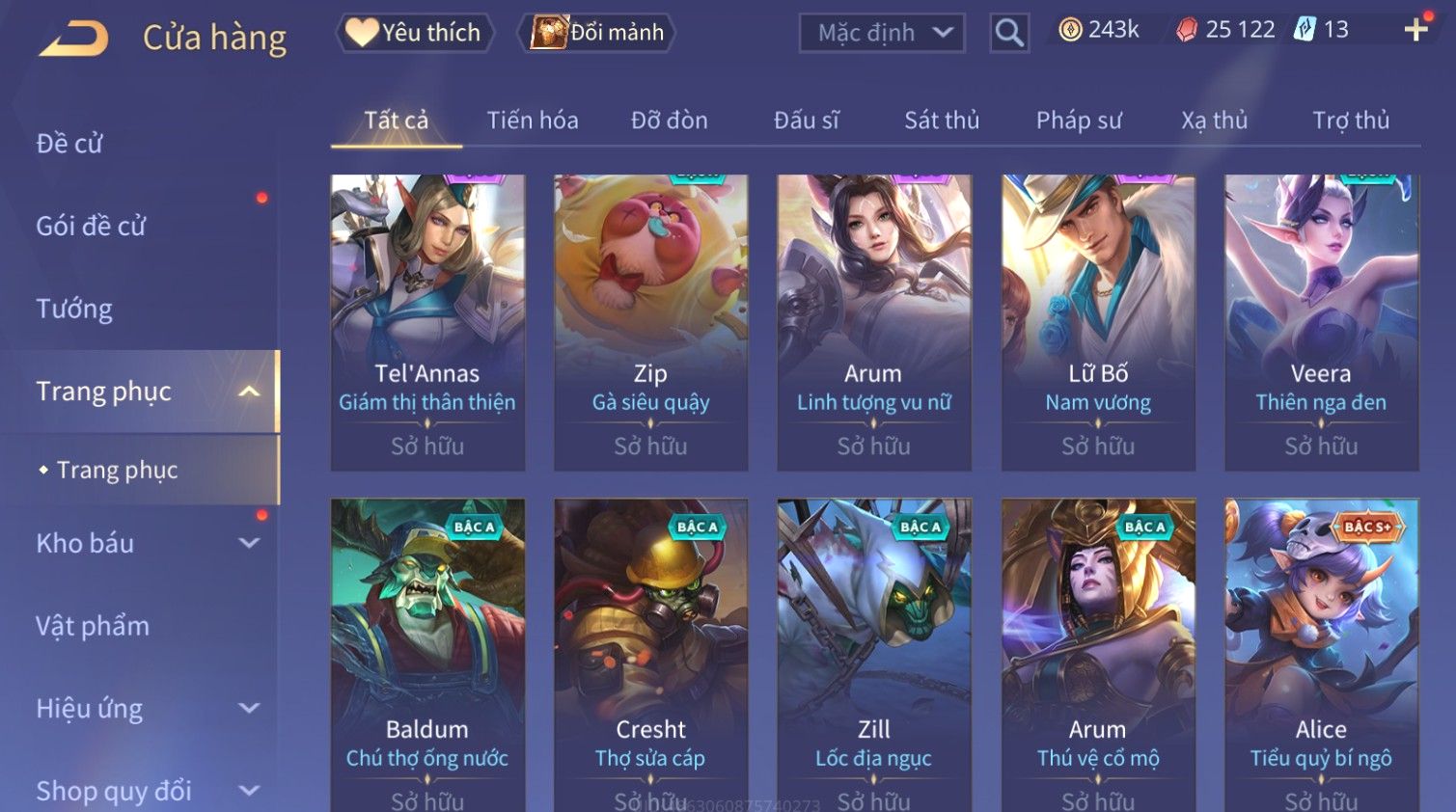Image resolution: width=1456 pixels, height=812 pixels.
Task: Tap the blue voucher ticket icon
Action: tap(1305, 29)
